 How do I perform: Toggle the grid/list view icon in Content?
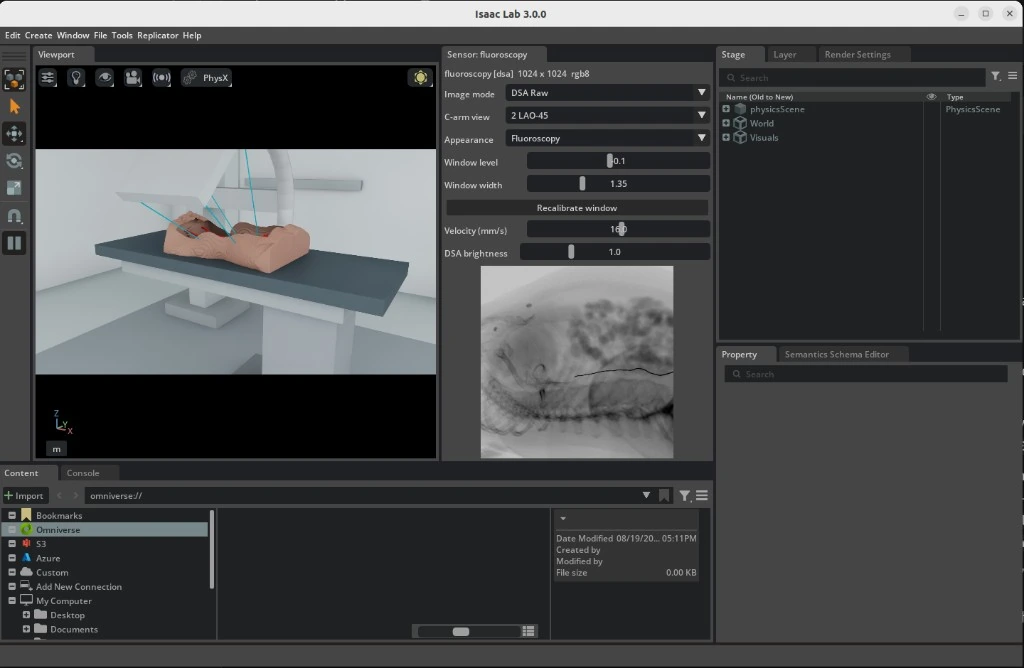pyautogui.click(x=528, y=631)
